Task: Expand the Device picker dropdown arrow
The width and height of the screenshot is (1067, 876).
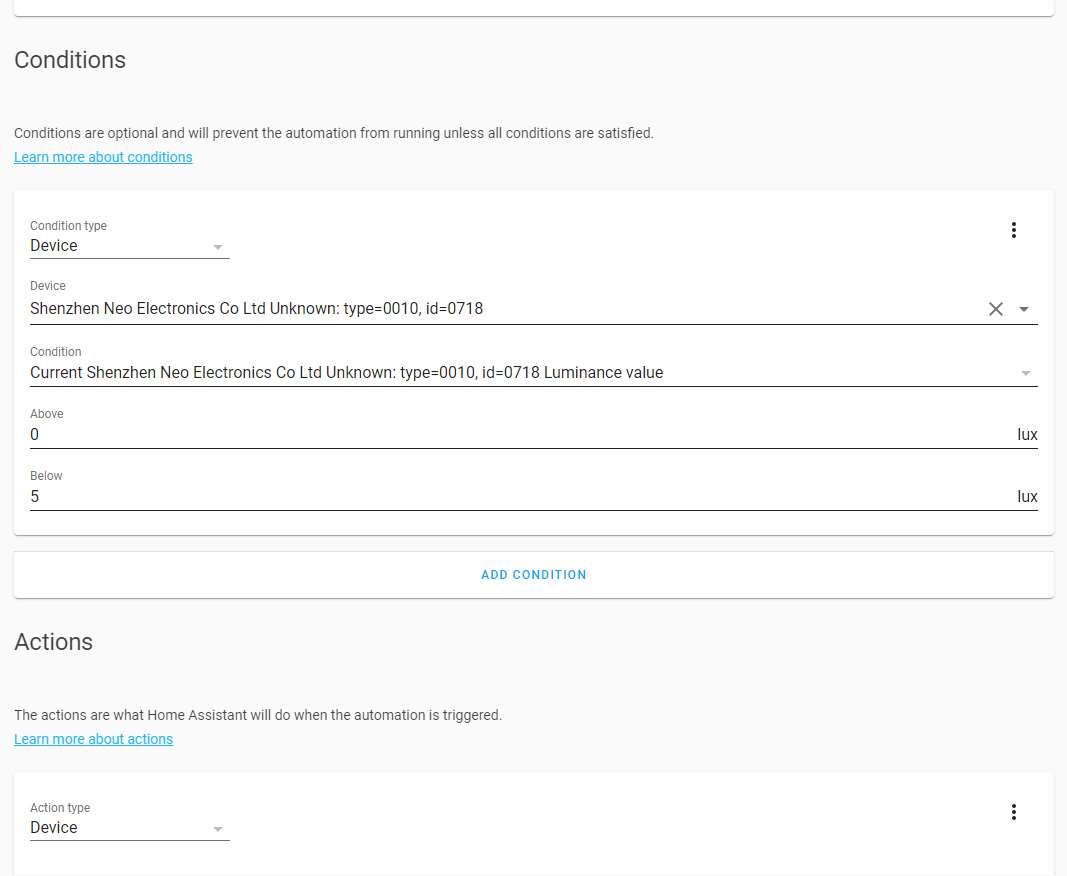Action: pyautogui.click(x=1024, y=309)
